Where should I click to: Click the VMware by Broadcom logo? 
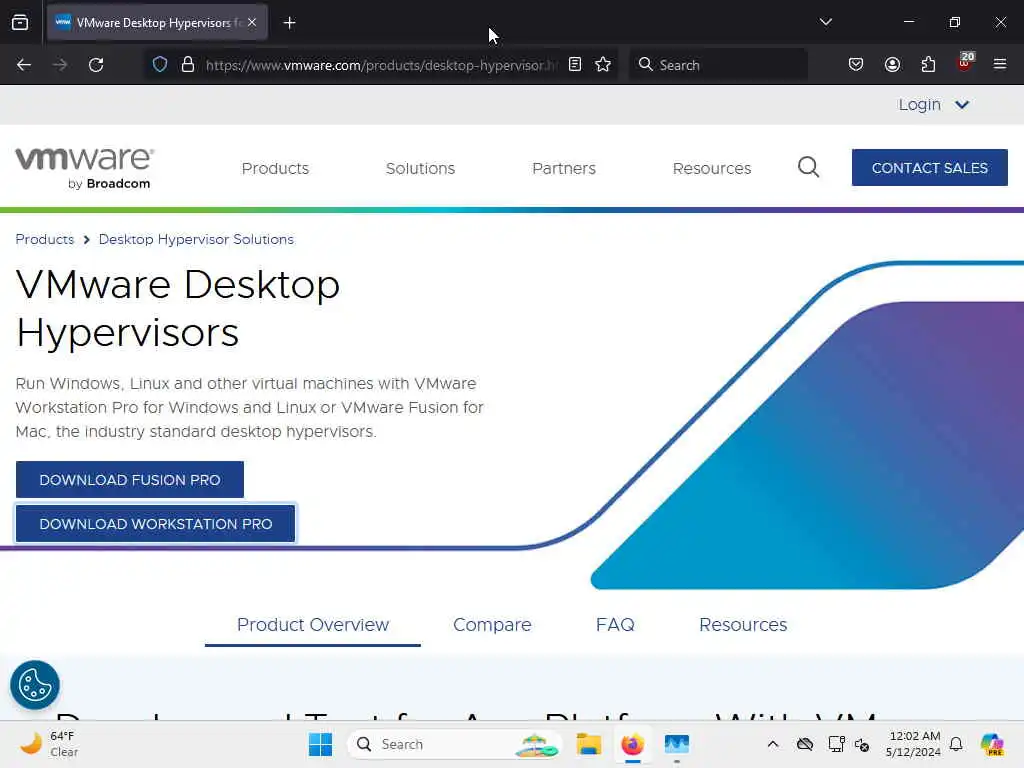(x=85, y=168)
